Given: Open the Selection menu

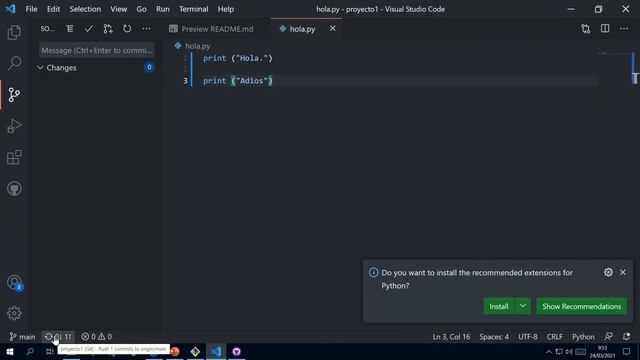Looking at the screenshot, I should tap(85, 9).
